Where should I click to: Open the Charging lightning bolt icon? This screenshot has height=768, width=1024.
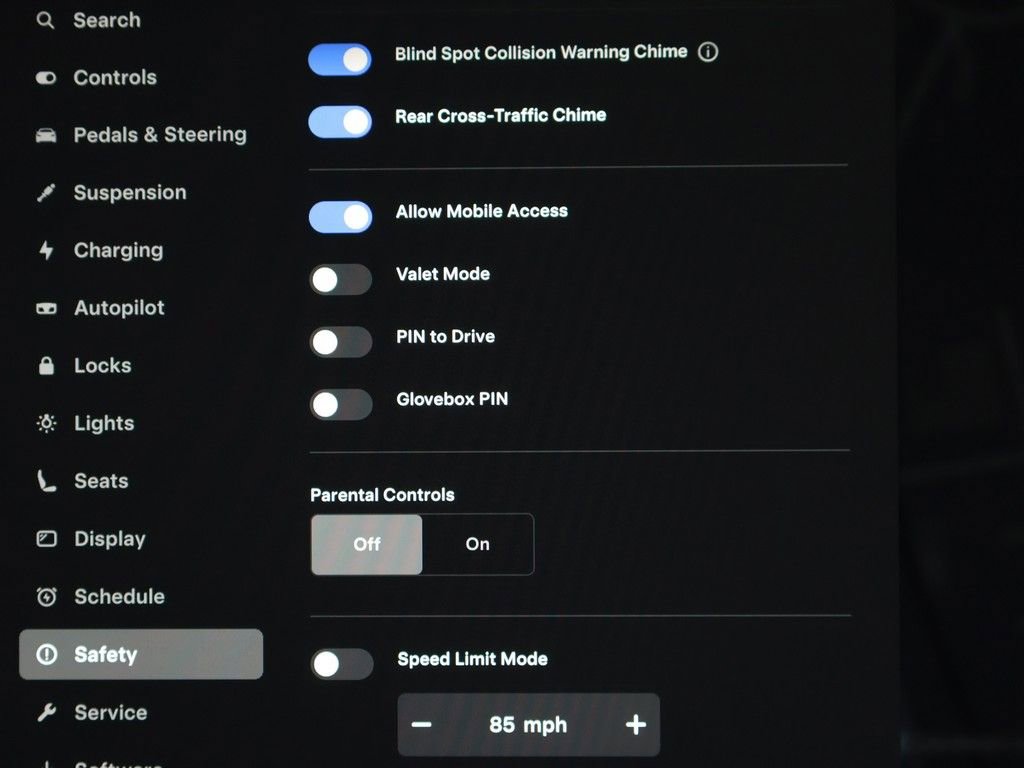(x=44, y=250)
